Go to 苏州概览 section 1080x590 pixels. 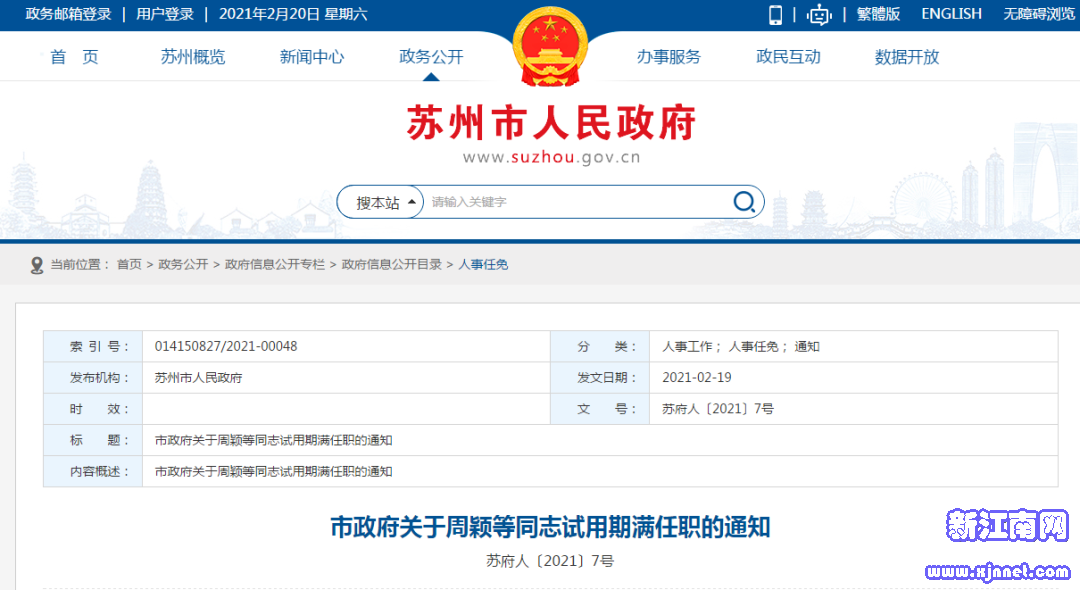pos(193,57)
